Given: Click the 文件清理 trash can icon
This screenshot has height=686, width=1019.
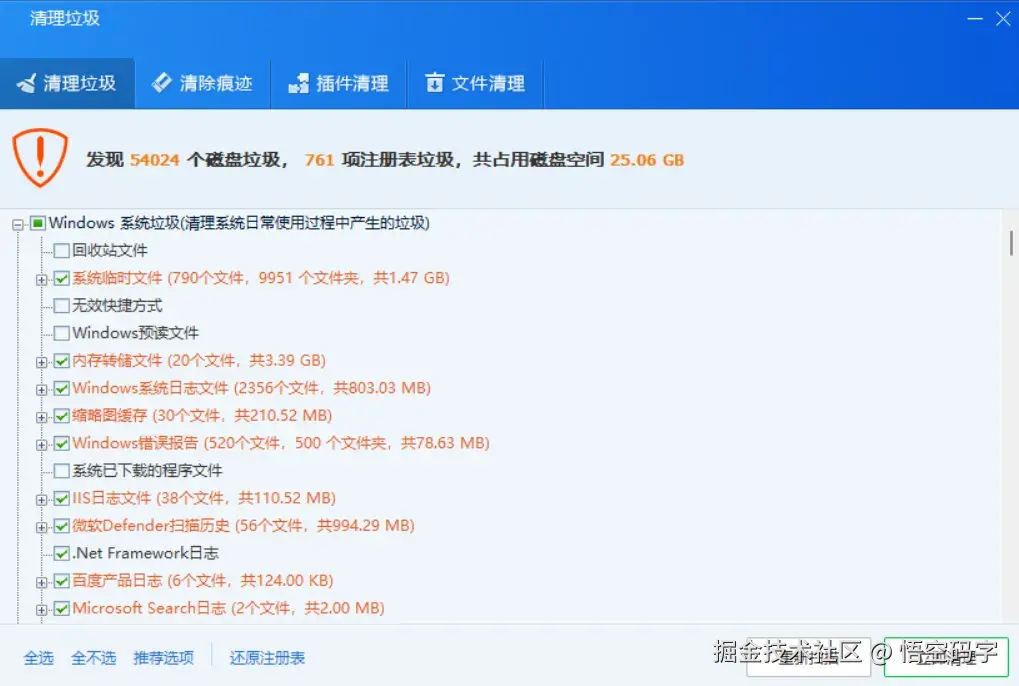Looking at the screenshot, I should point(434,83).
